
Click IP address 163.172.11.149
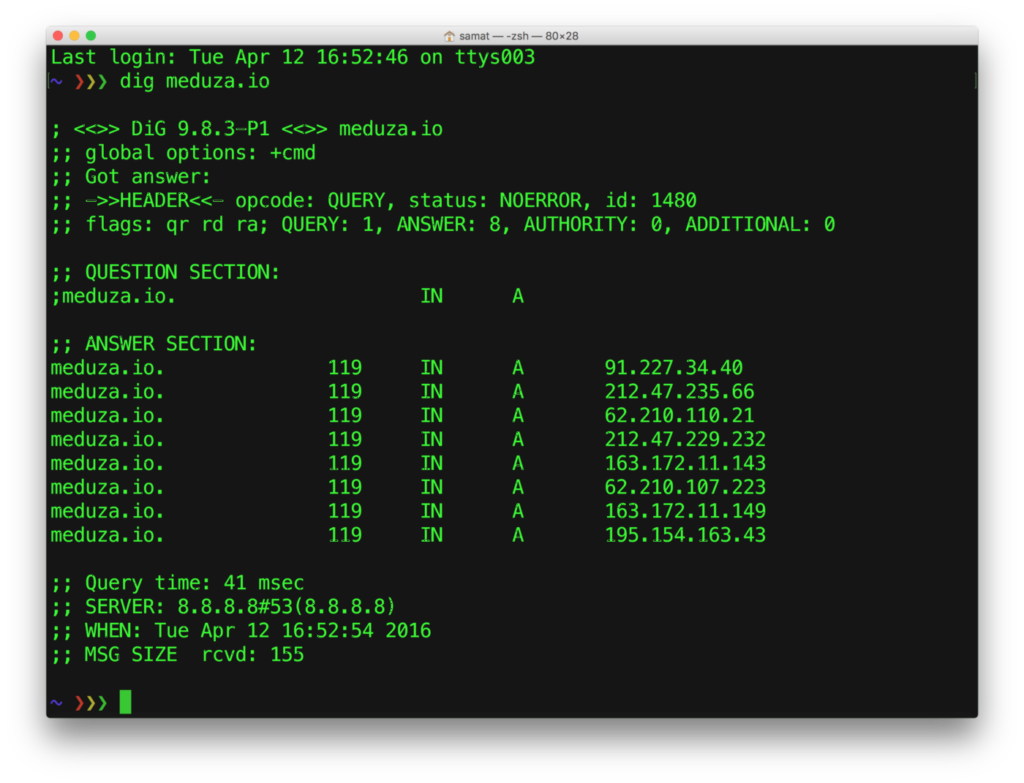[x=686, y=511]
